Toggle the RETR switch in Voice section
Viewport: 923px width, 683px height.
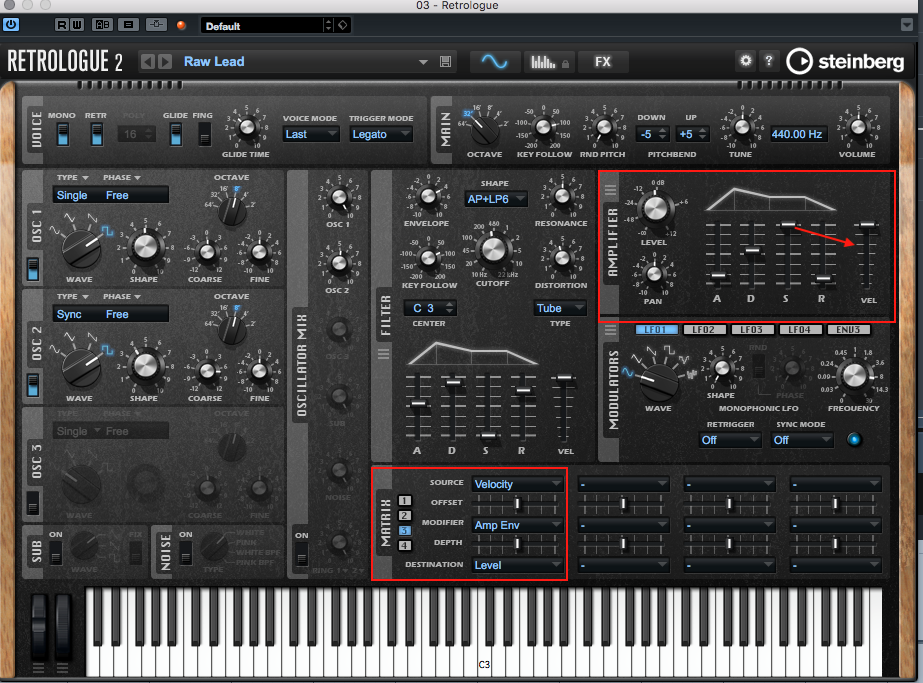click(x=95, y=134)
